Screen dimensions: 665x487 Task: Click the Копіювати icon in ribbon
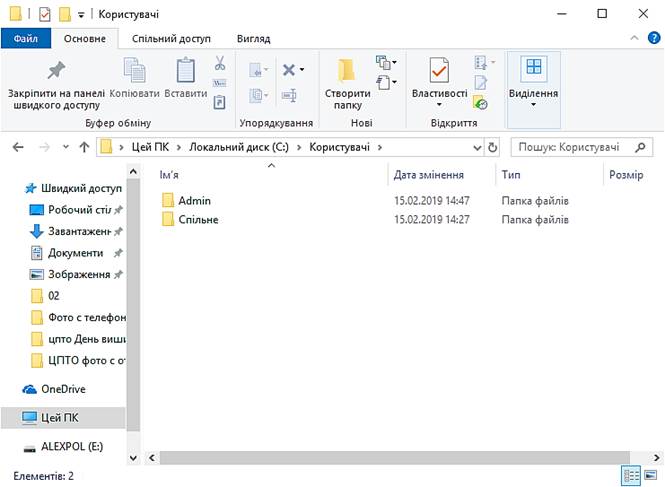tap(134, 70)
